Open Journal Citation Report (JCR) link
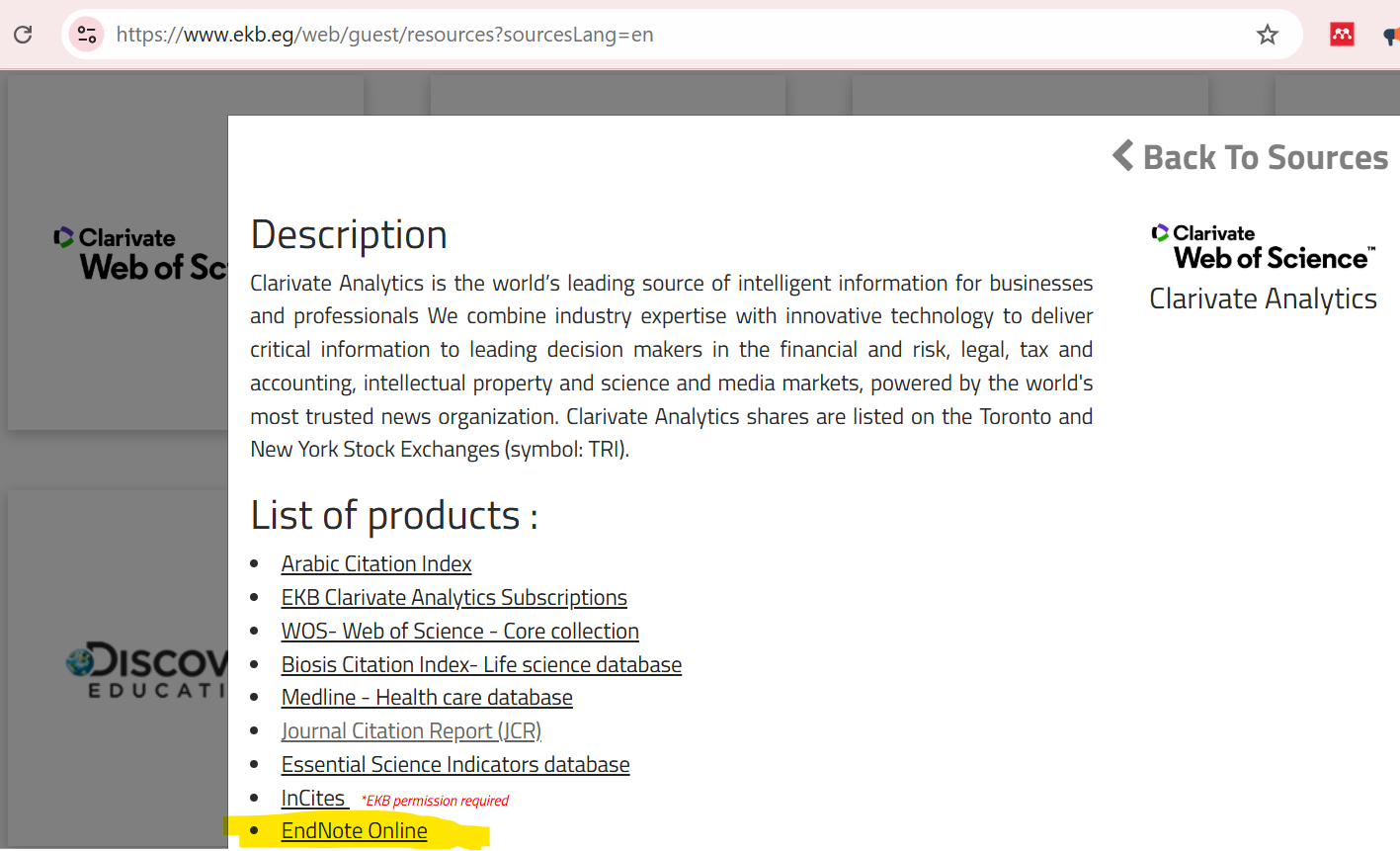This screenshot has width=1400, height=851. 411,730
